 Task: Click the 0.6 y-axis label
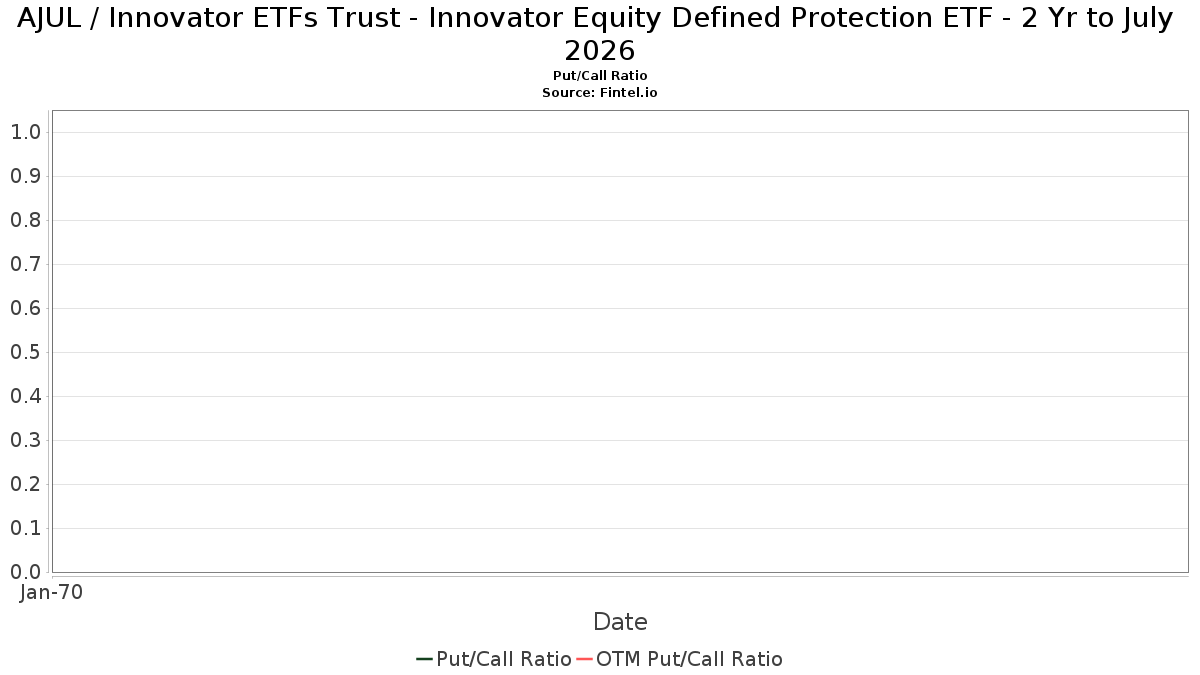tap(25, 308)
